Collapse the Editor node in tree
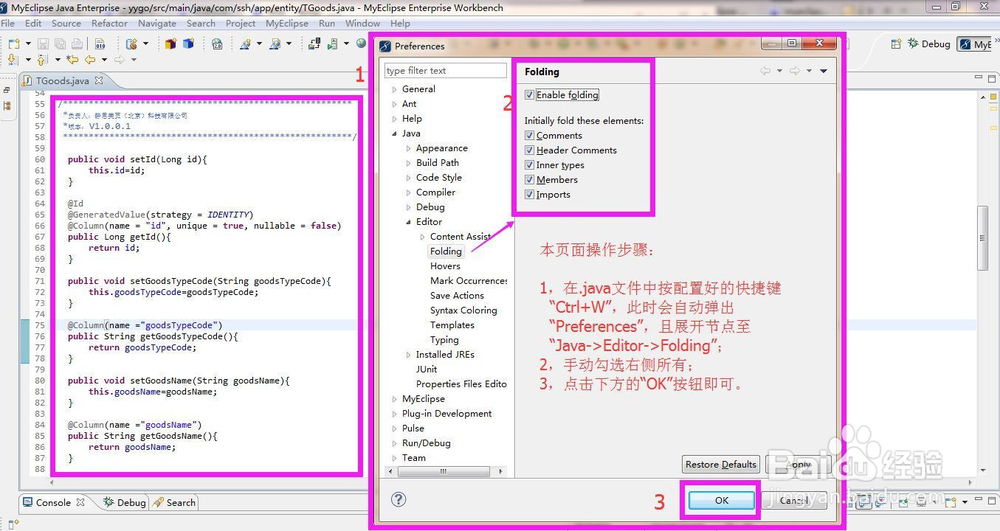The height and width of the screenshot is (531, 1000). click(x=408, y=222)
